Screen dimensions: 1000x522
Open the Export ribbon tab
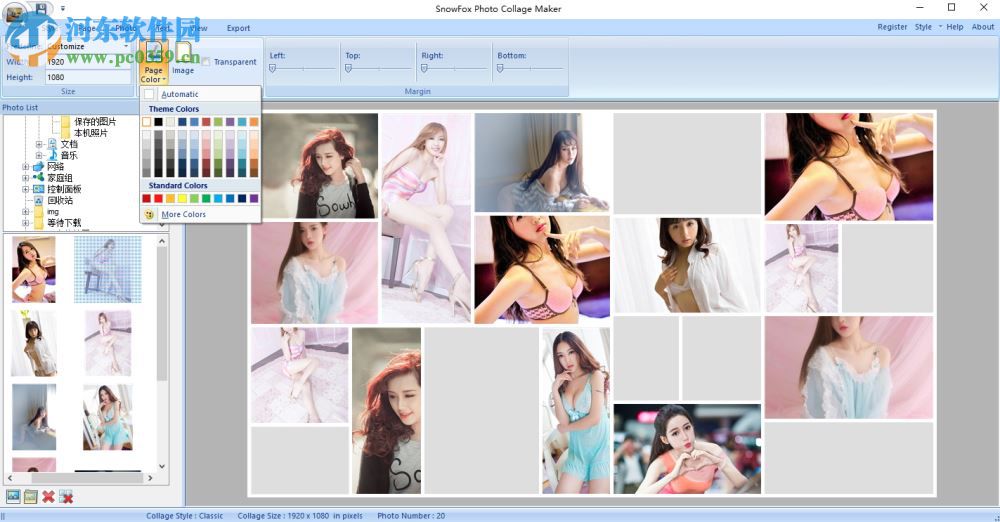click(x=239, y=28)
